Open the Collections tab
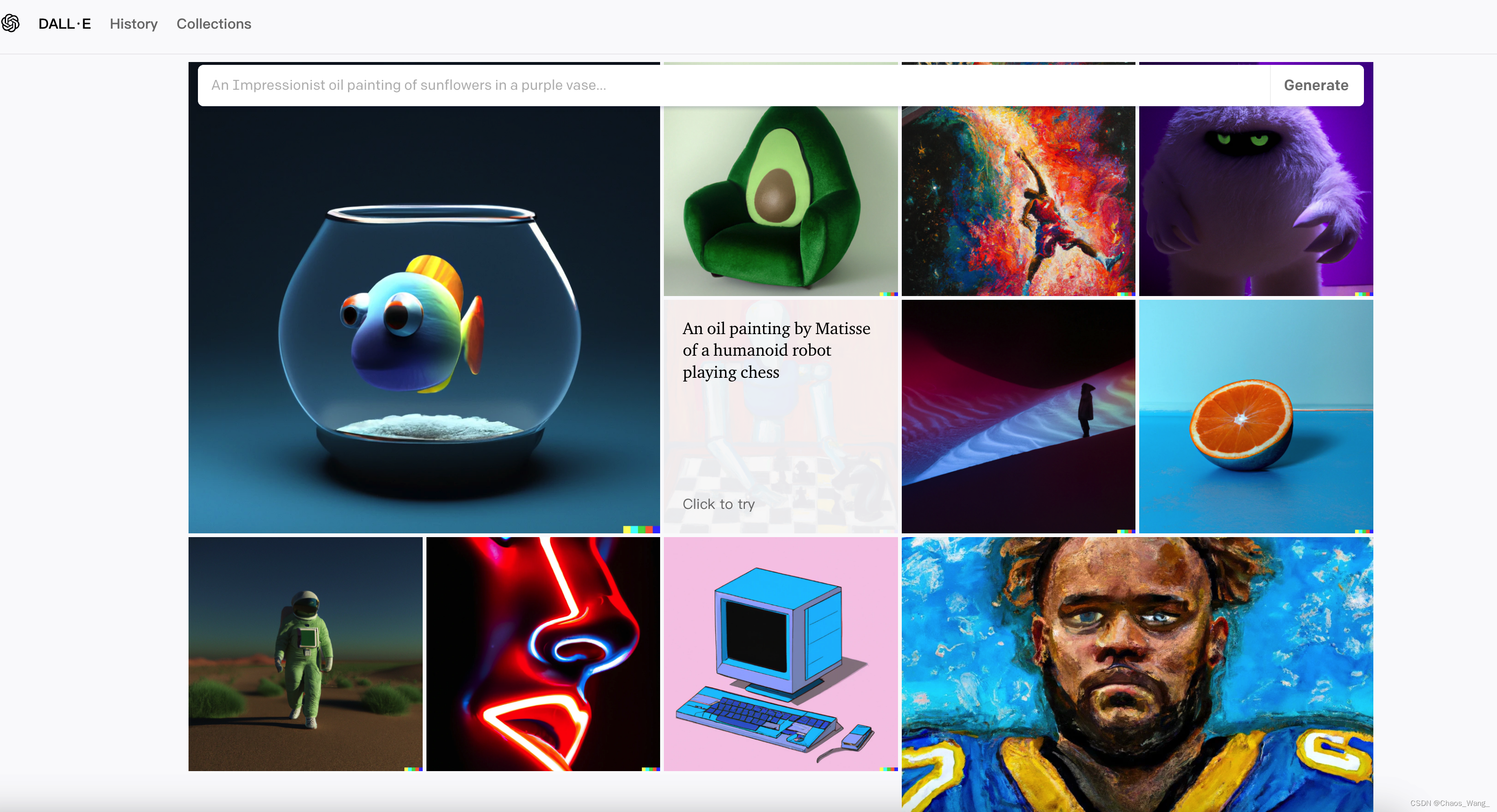 [214, 23]
